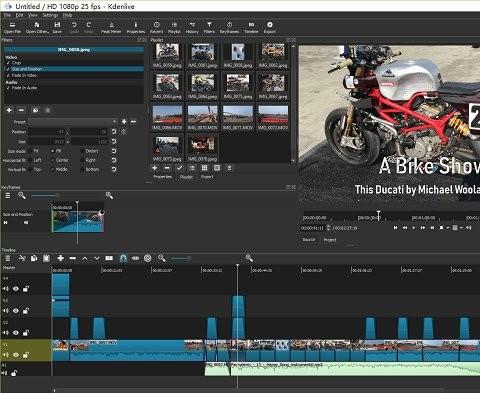Click the player scrub bar playhead
480x393 pixels.
tap(379, 215)
